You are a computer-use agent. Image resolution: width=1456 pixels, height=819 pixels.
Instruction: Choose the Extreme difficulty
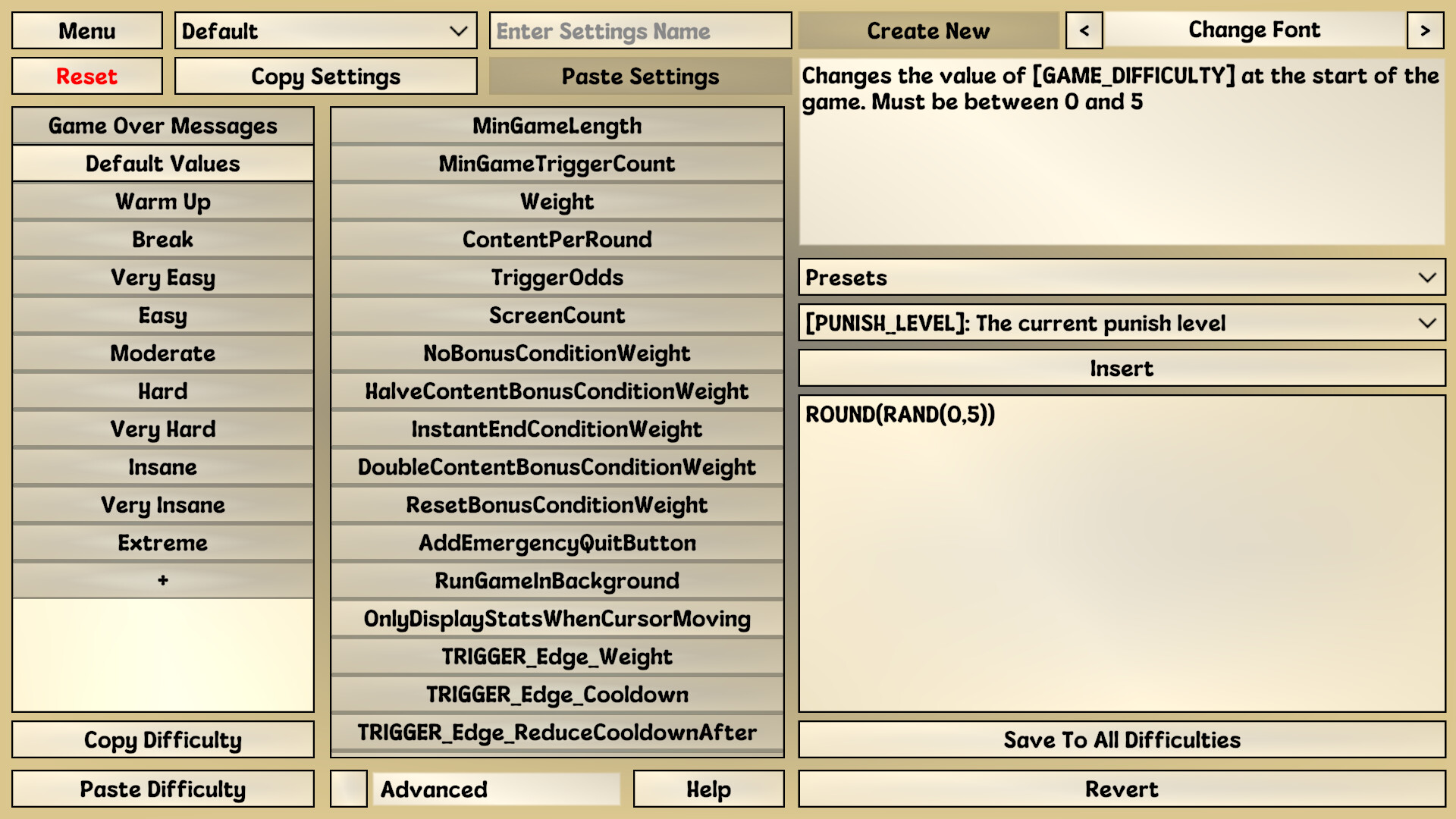coord(162,543)
